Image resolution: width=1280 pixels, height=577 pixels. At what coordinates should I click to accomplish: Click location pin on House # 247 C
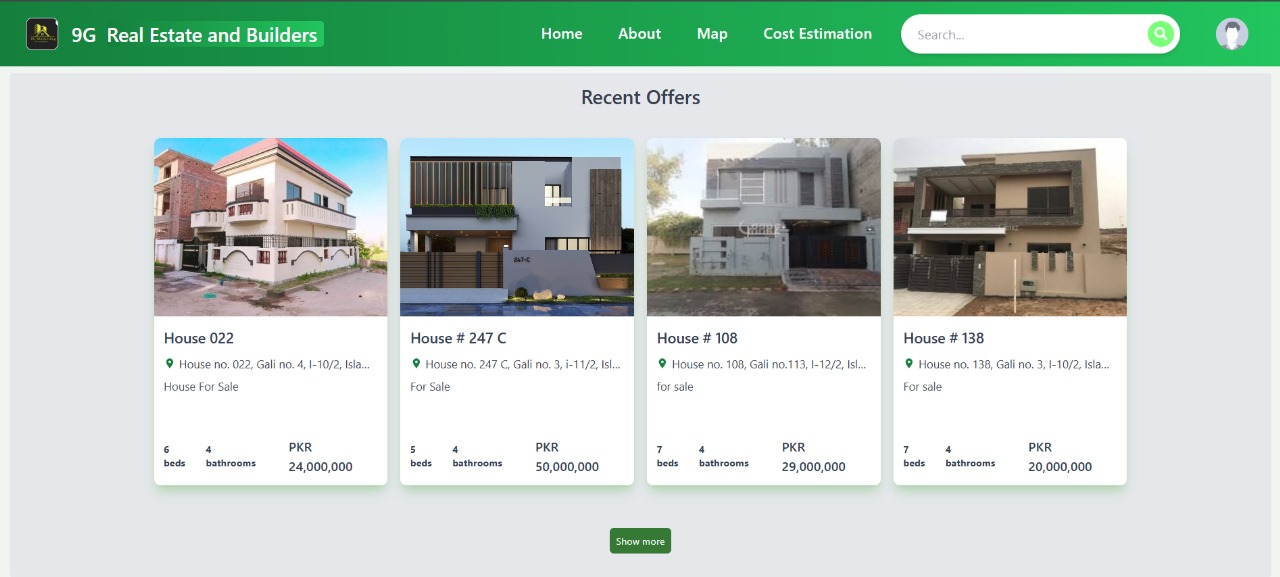coord(416,364)
